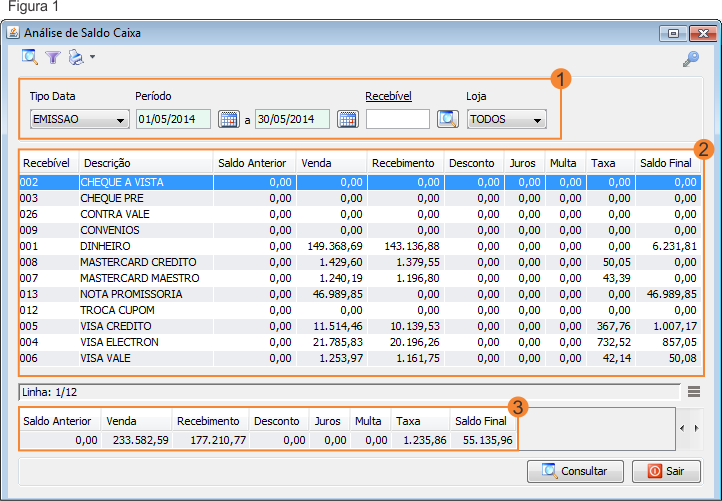Open the print options dropdown arrow

tap(92, 58)
